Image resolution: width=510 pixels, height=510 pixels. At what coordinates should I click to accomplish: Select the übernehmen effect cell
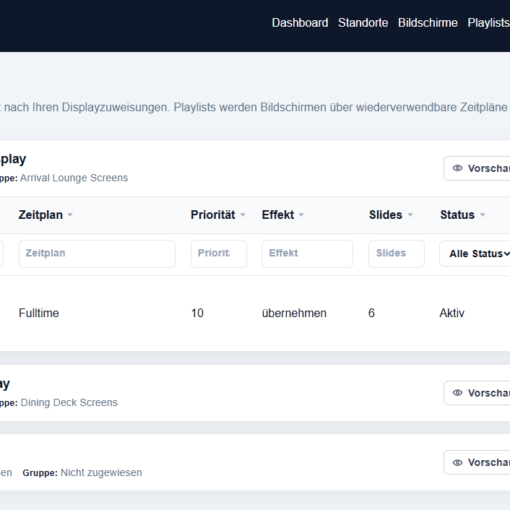click(x=294, y=313)
